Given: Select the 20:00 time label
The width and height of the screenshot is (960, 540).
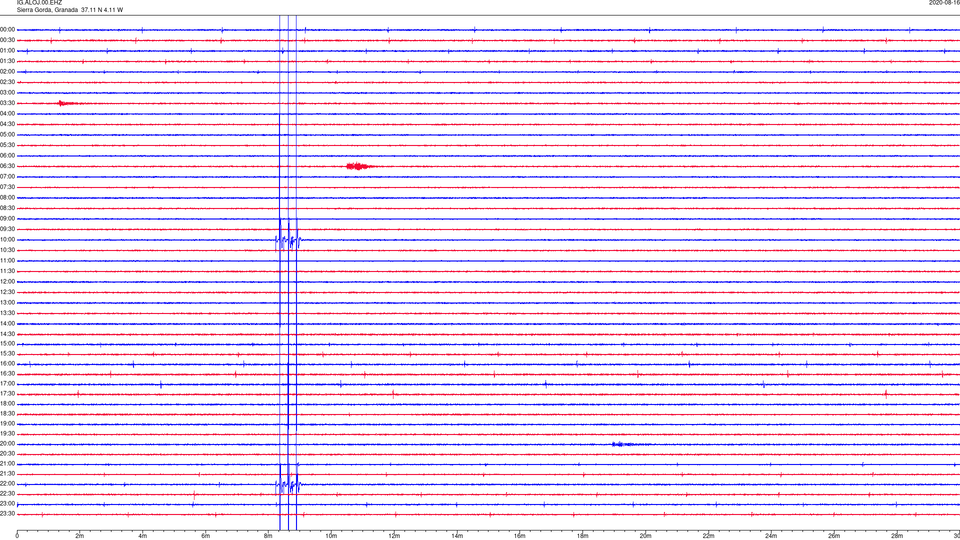Looking at the screenshot, I should tap(7, 444).
